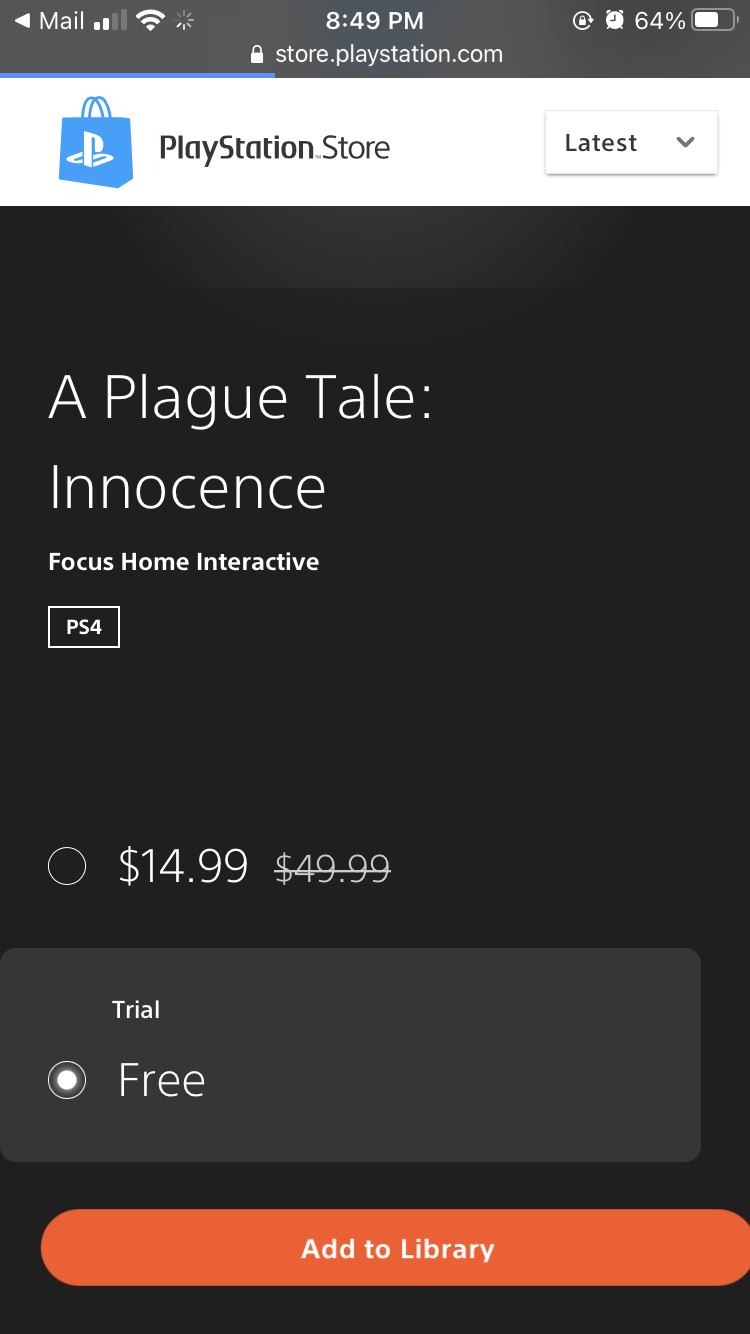Tap the Wi-Fi signal icon
750x1334 pixels.
click(x=150, y=20)
